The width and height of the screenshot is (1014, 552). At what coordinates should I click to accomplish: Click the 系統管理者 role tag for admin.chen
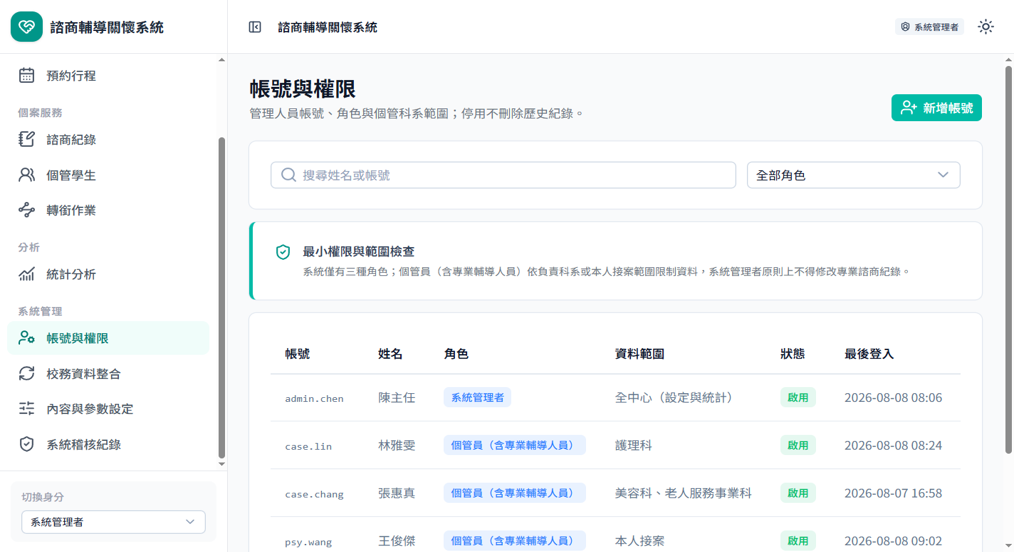477,398
